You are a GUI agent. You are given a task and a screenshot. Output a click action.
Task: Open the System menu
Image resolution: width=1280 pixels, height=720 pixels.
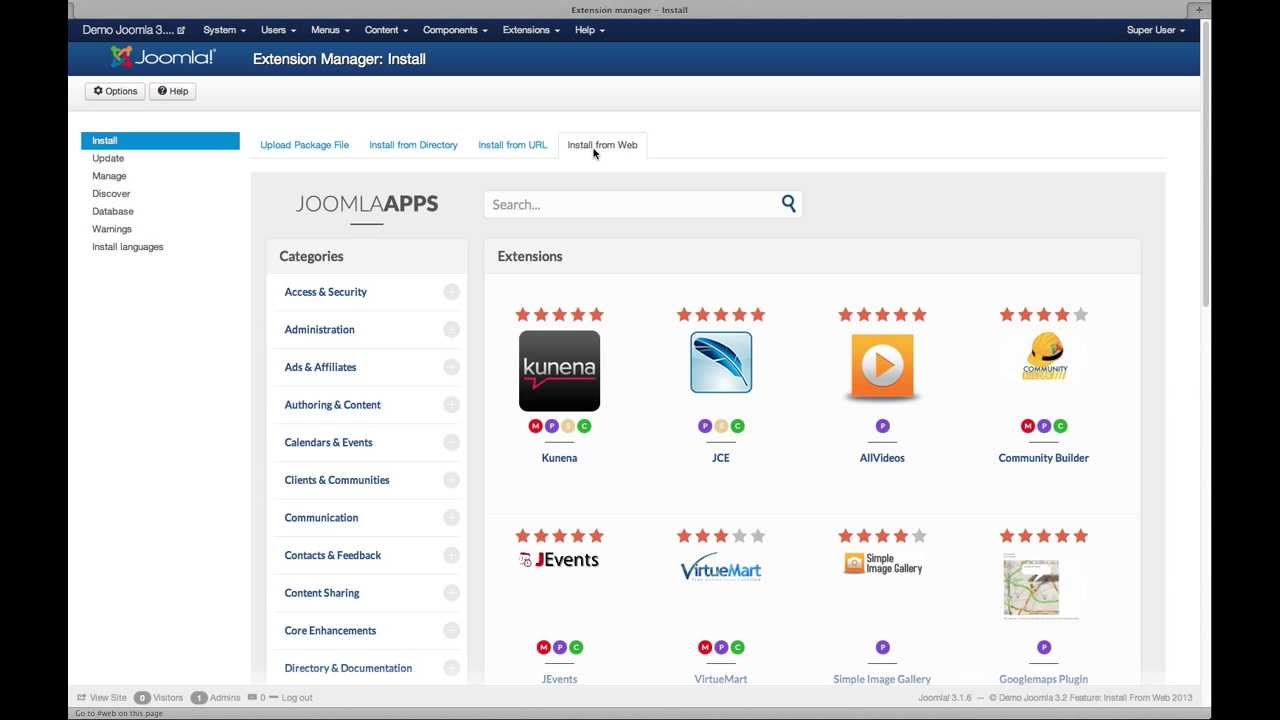[224, 30]
